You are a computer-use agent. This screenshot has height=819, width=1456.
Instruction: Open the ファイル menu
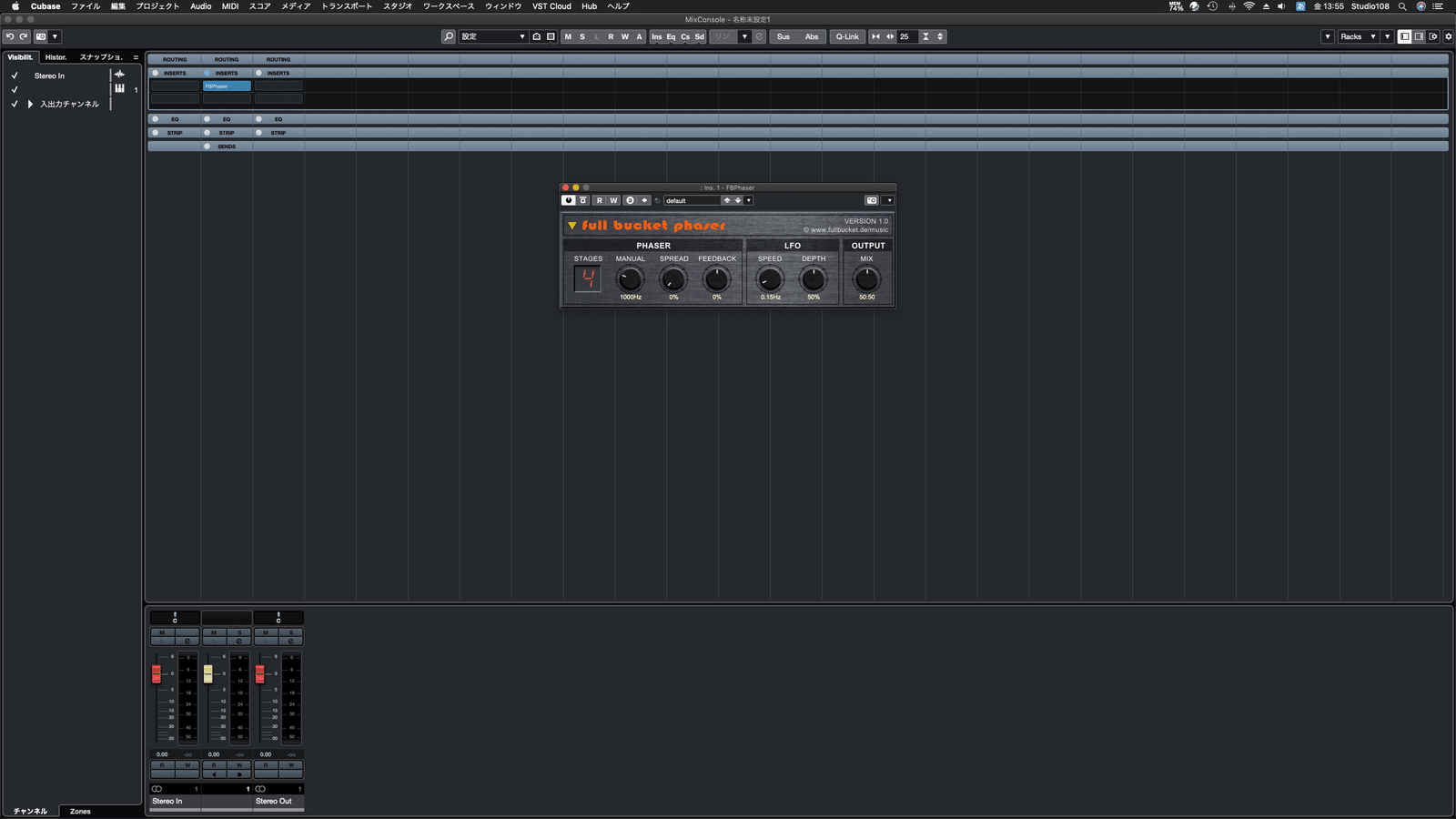click(x=86, y=6)
